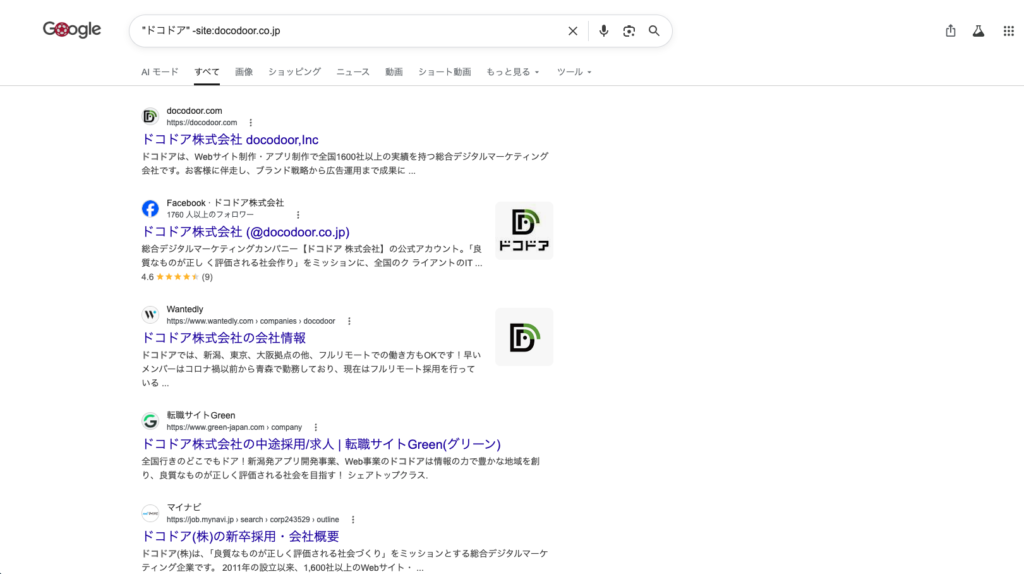Select the すべて tab
This screenshot has height=574, width=1024.
pos(206,72)
